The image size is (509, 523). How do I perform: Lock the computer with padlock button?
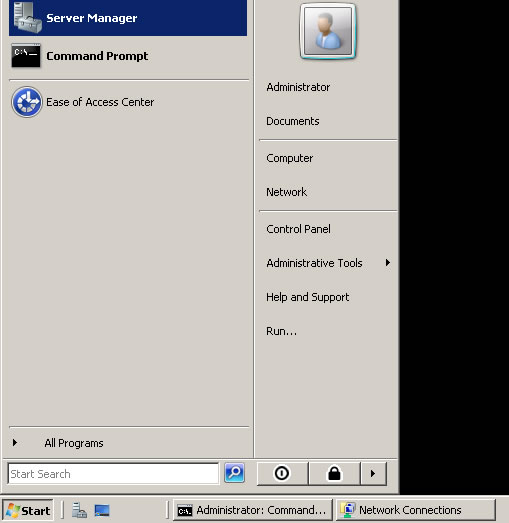point(334,473)
